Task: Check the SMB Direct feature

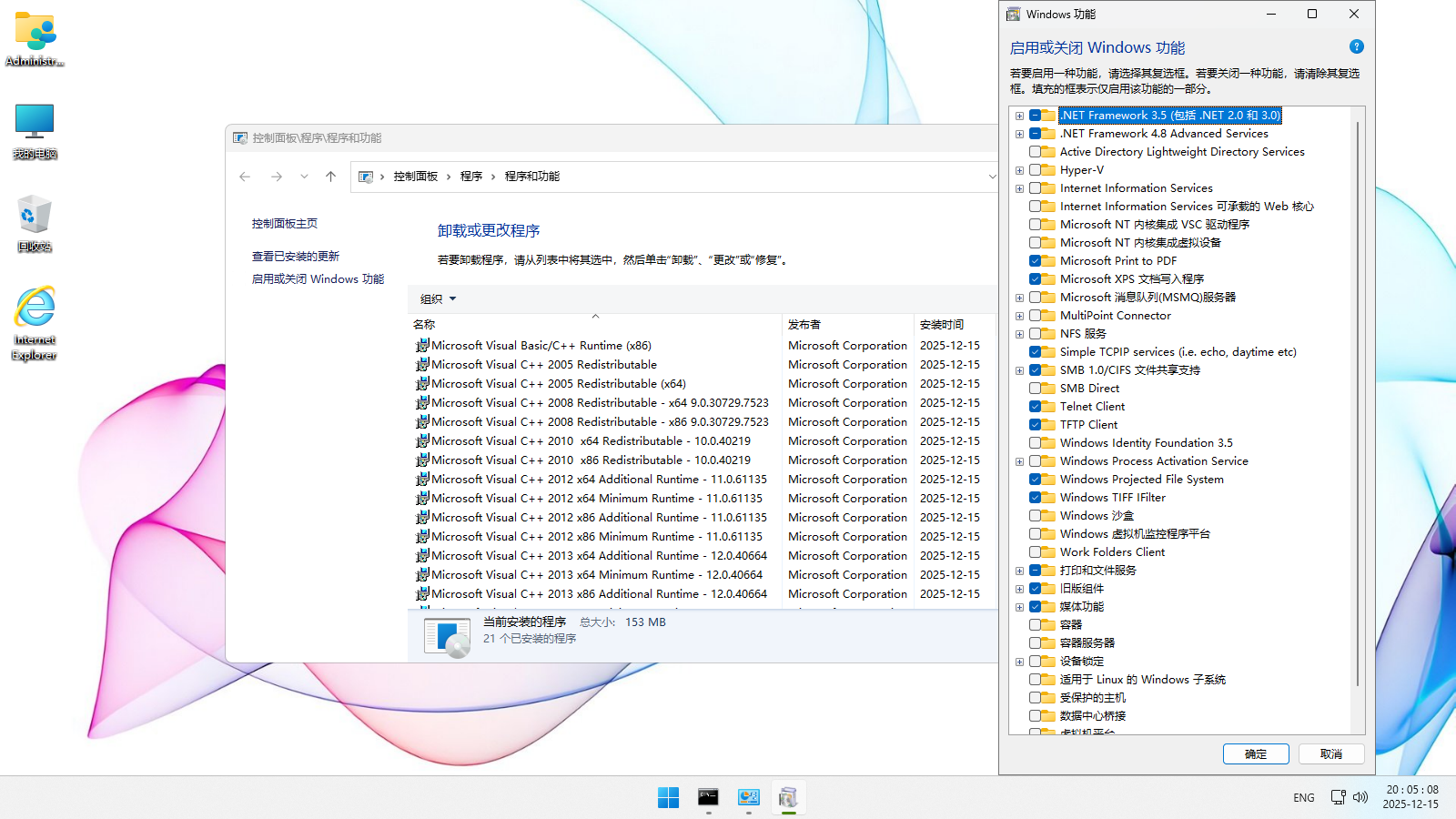Action: [x=1035, y=389]
